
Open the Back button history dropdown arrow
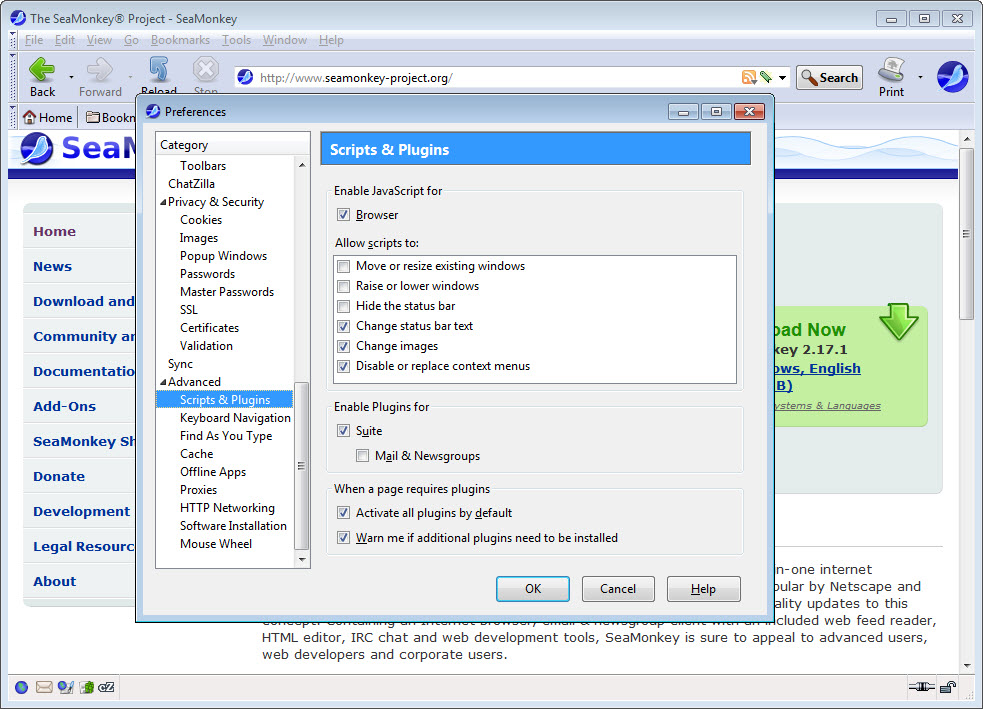click(x=71, y=77)
